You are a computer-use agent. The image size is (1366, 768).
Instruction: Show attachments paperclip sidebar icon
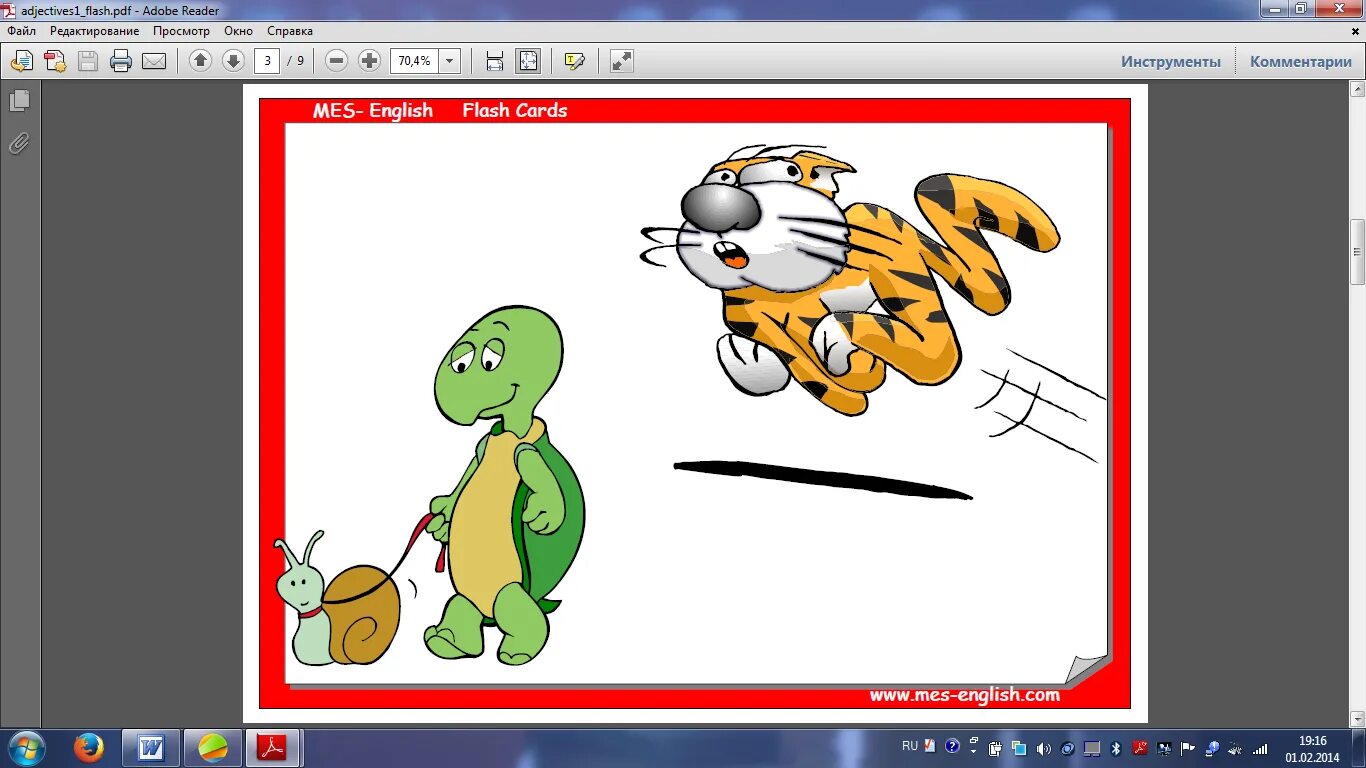19,144
